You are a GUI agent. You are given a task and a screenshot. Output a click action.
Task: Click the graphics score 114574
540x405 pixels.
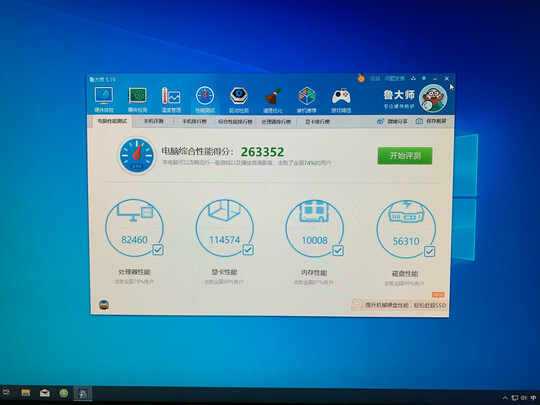click(225, 240)
